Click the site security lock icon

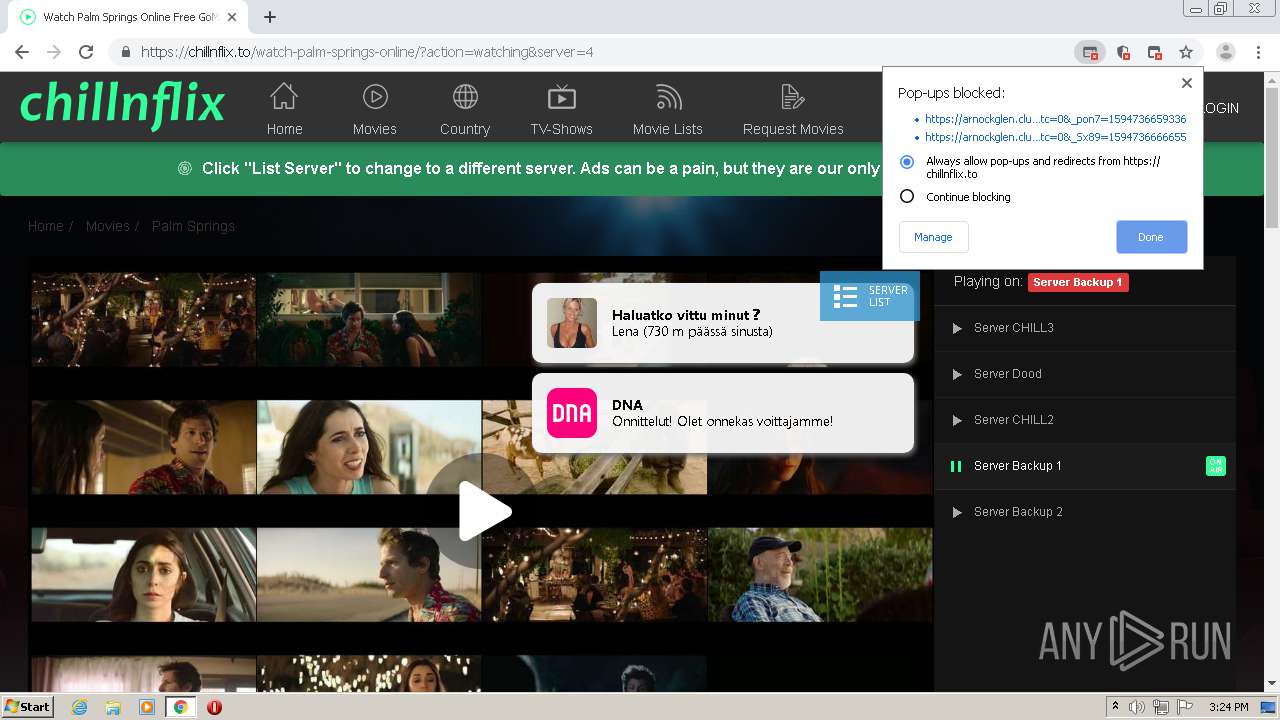point(125,52)
